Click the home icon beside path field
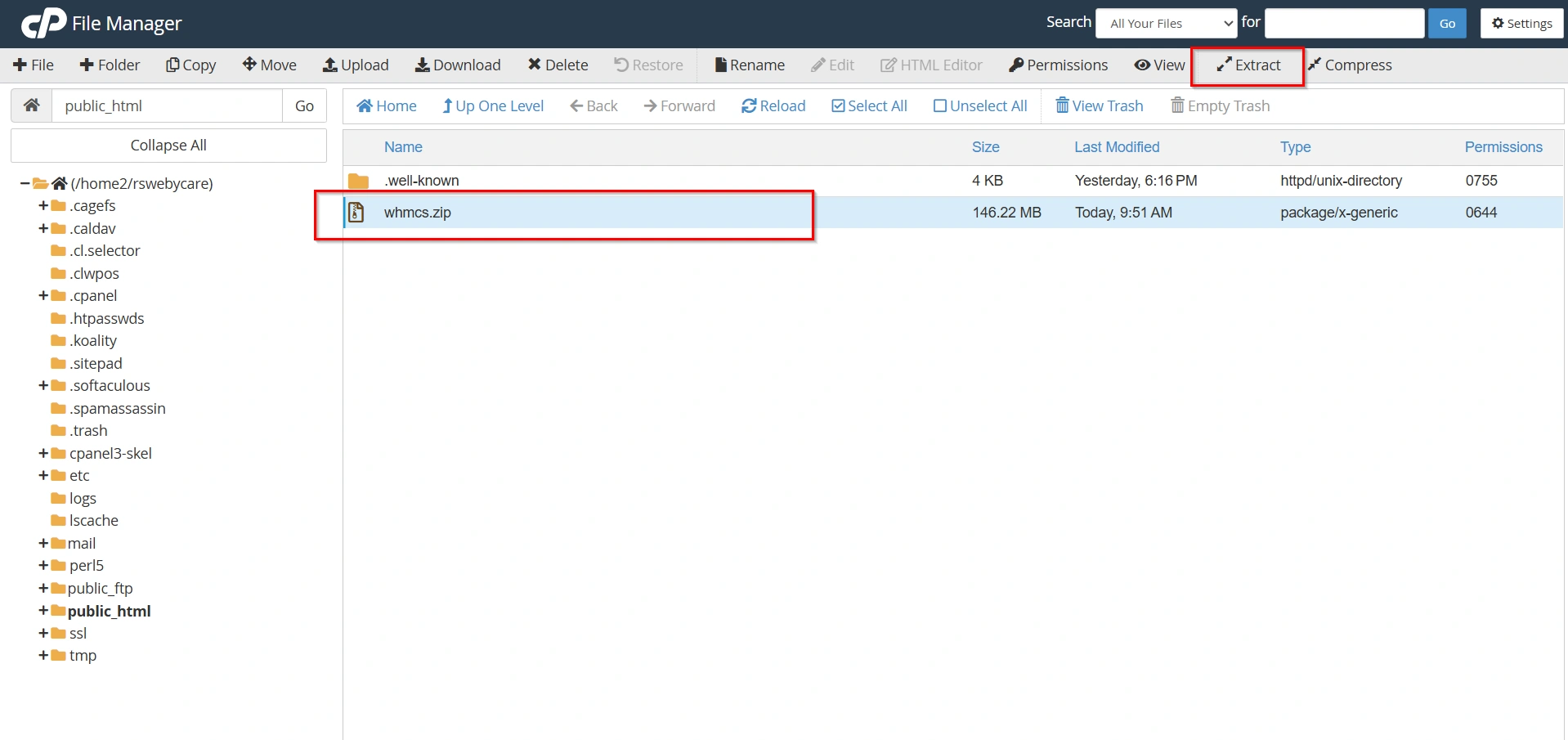The height and width of the screenshot is (740, 1568). click(32, 105)
